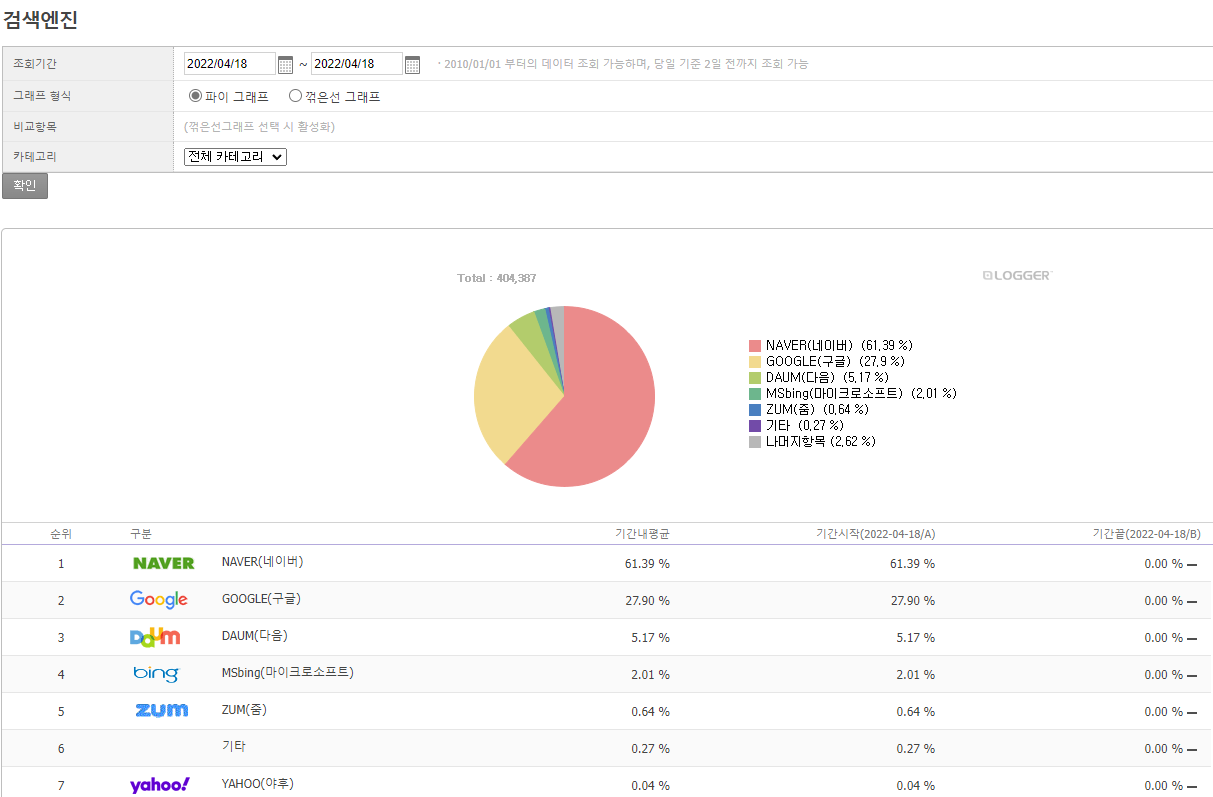The image size is (1213, 797).
Task: Click the 기간끝(2022-04-18/B) column header
Action: (x=1146, y=534)
